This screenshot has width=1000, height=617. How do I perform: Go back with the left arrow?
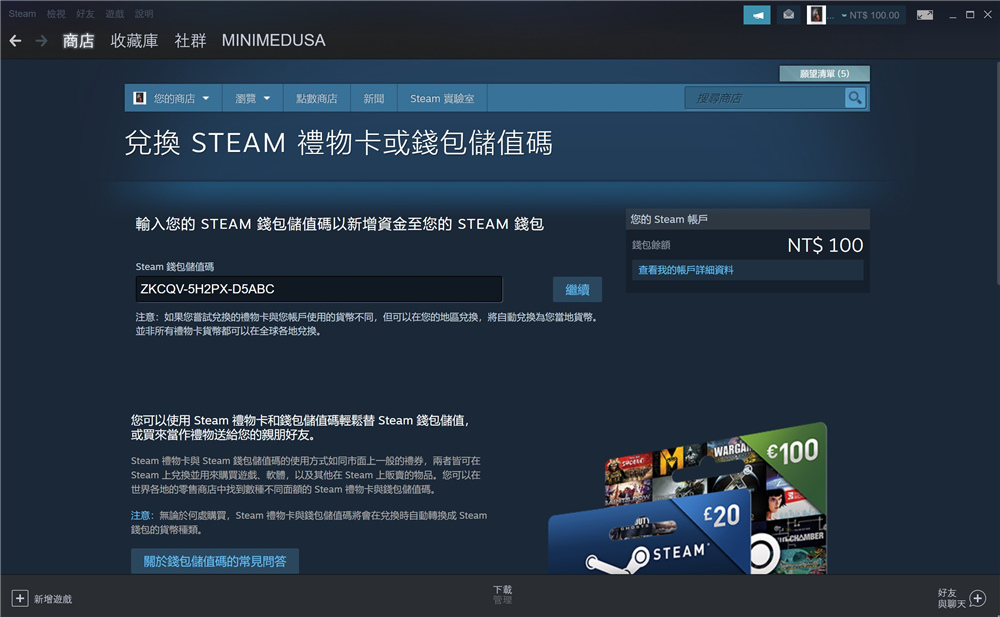point(15,41)
